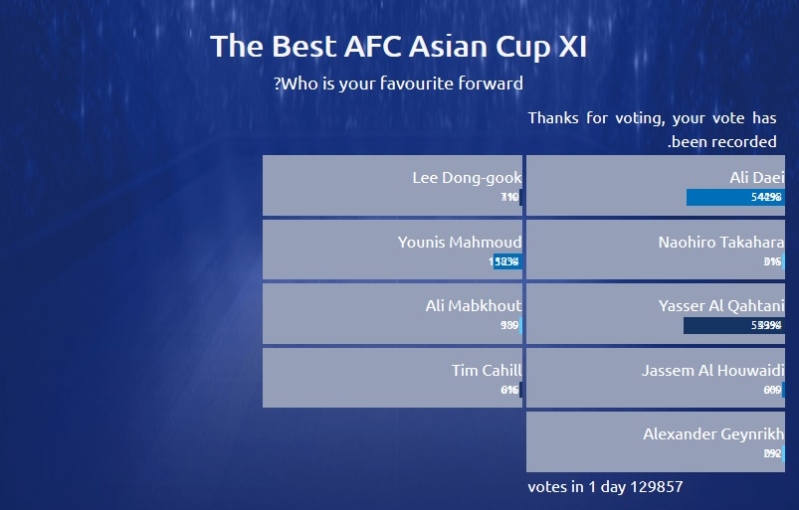
Task: Choose the Alexander Geynrikh card
Action: (x=655, y=442)
